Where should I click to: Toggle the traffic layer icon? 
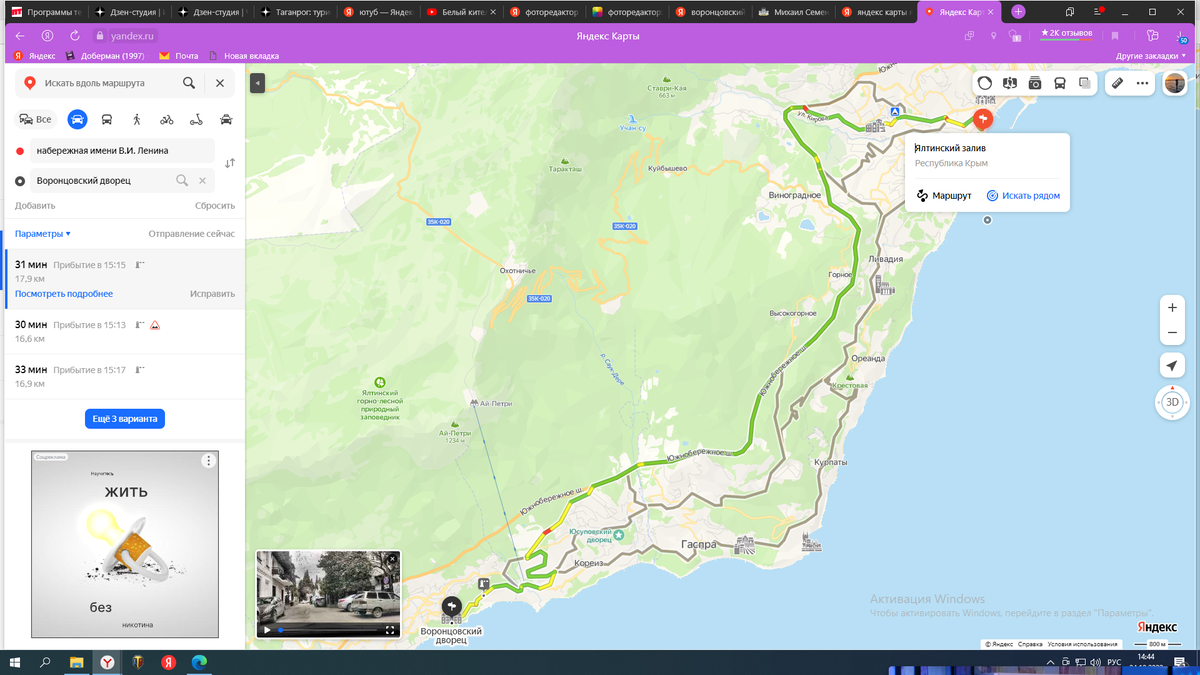click(985, 84)
